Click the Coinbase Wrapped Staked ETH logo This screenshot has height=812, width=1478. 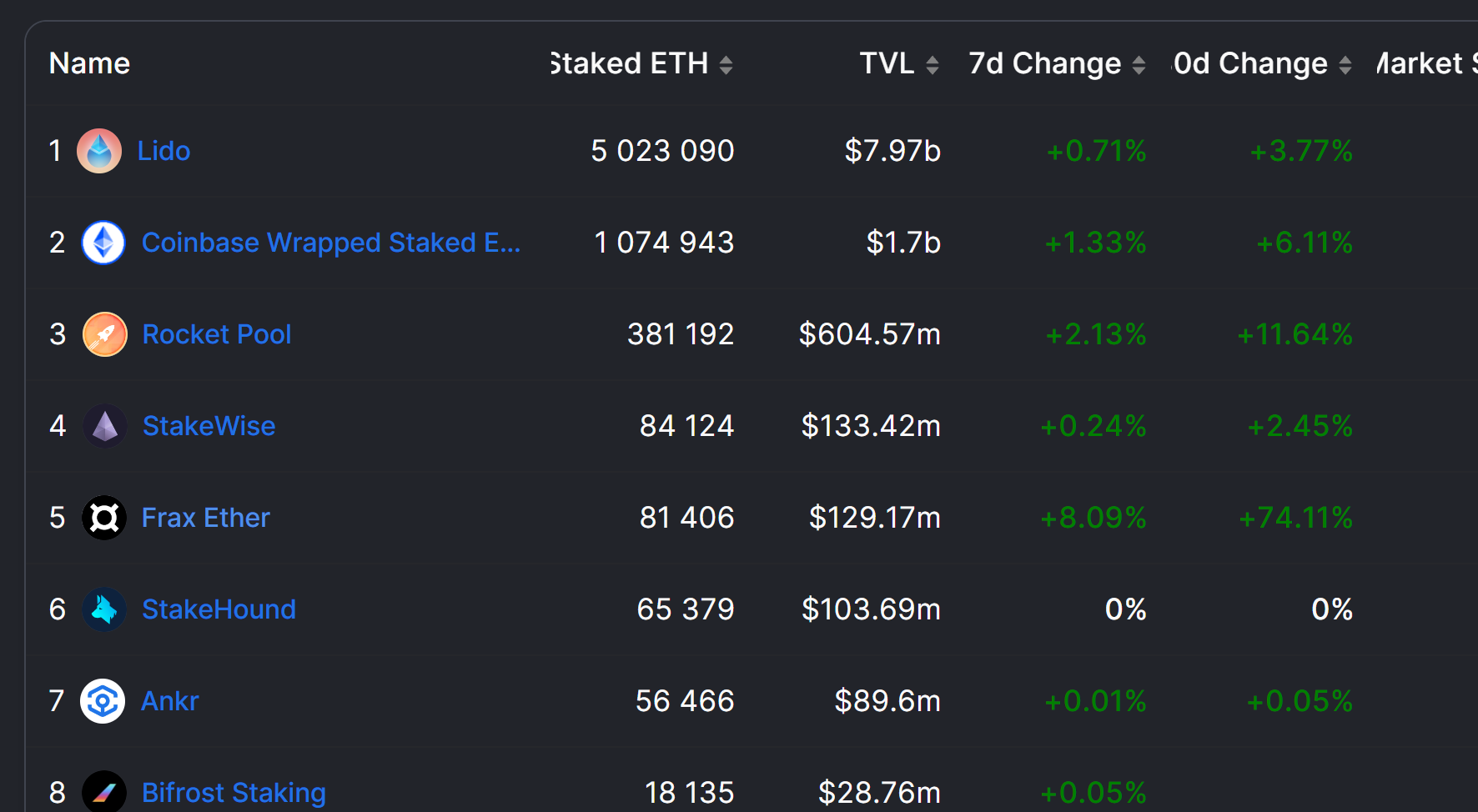pyautogui.click(x=103, y=243)
